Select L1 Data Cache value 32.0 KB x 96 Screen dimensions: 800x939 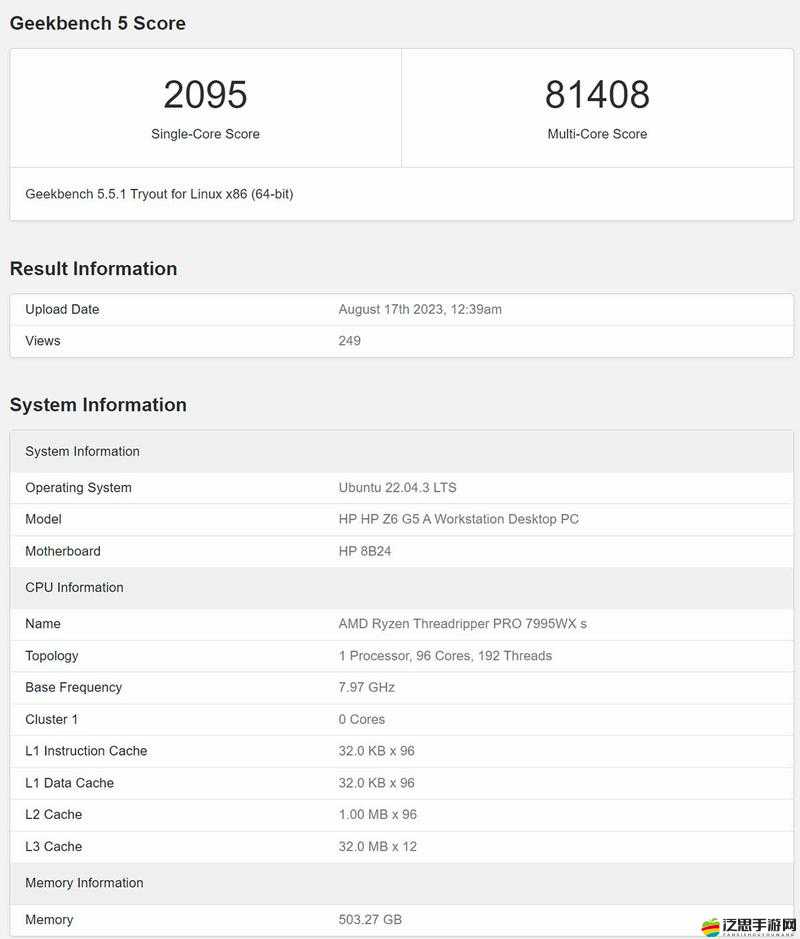pos(377,783)
